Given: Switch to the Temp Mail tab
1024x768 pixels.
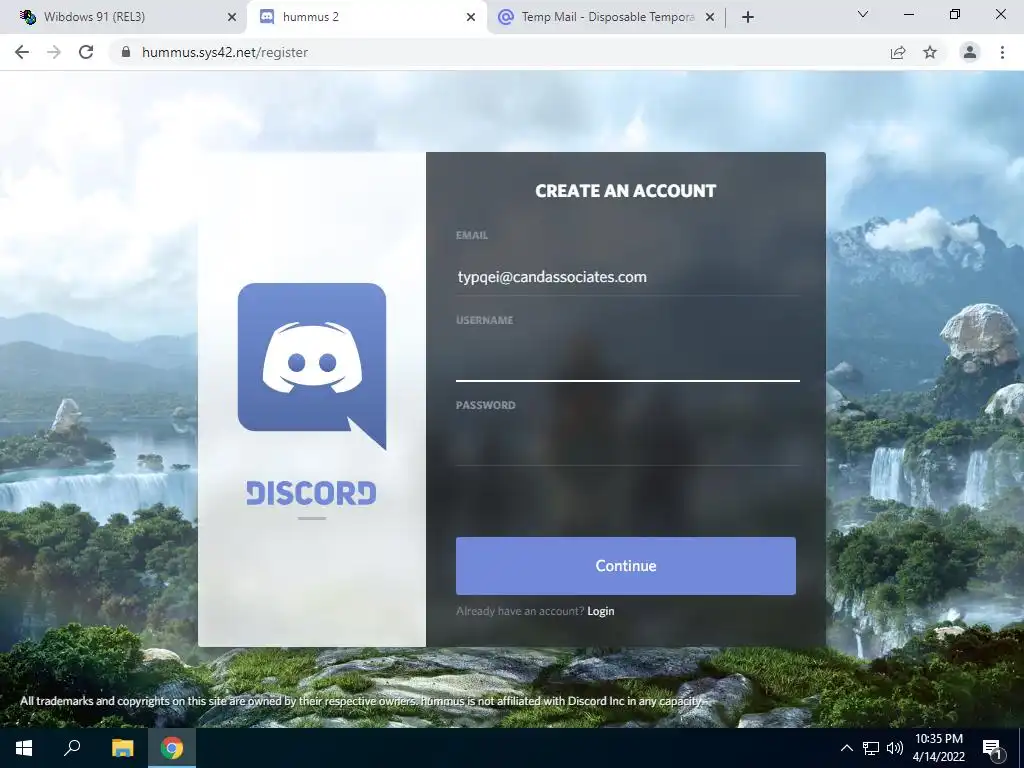Looking at the screenshot, I should coord(606,17).
